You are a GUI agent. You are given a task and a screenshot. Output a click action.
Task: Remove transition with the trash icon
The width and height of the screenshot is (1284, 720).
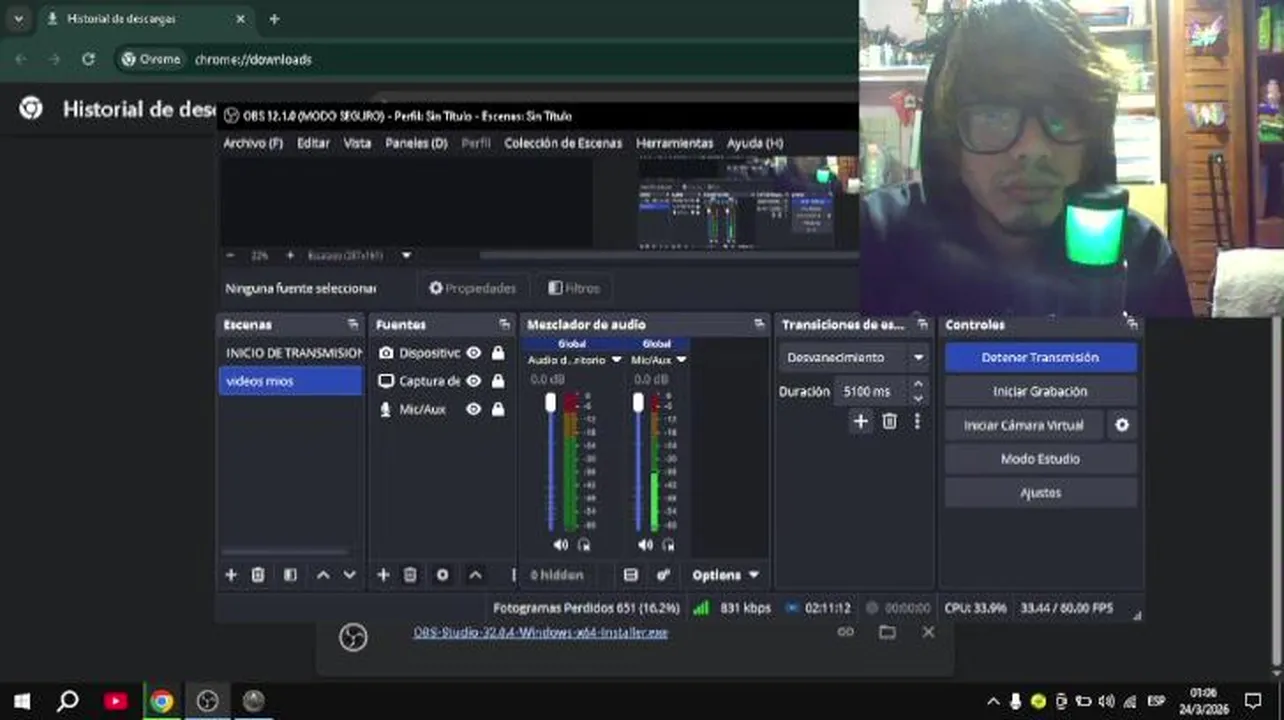[x=889, y=422]
